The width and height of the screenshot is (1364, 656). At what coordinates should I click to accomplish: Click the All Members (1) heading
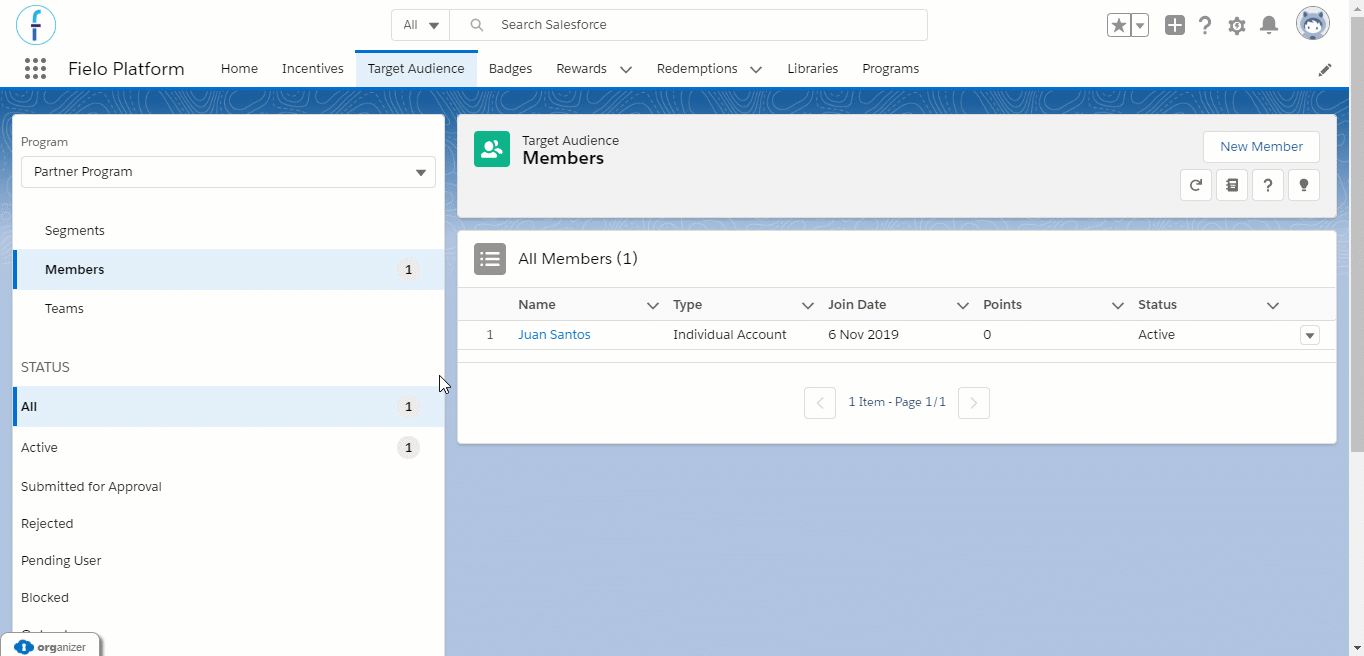pyautogui.click(x=578, y=259)
